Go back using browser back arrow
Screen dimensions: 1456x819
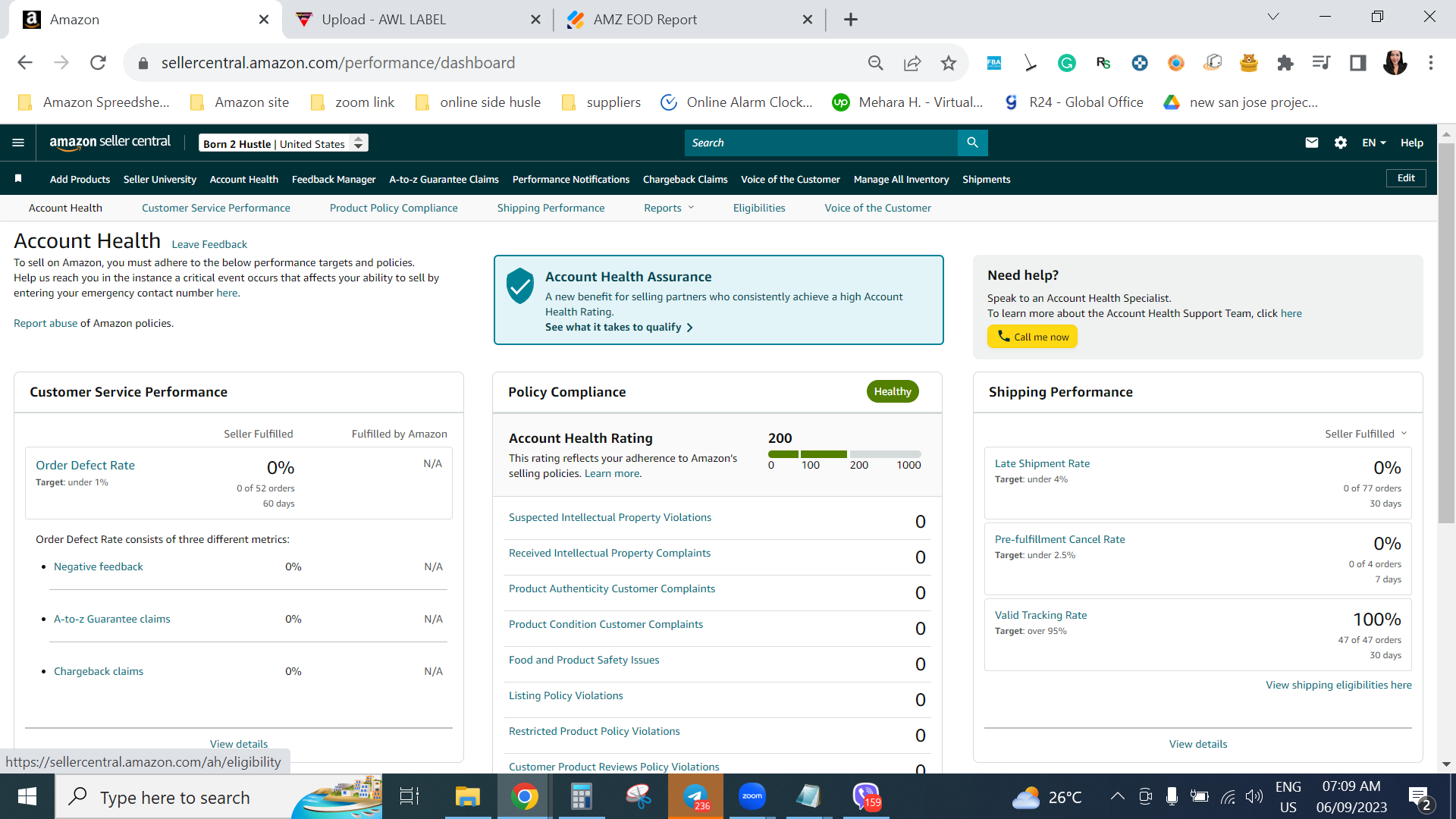[x=25, y=63]
